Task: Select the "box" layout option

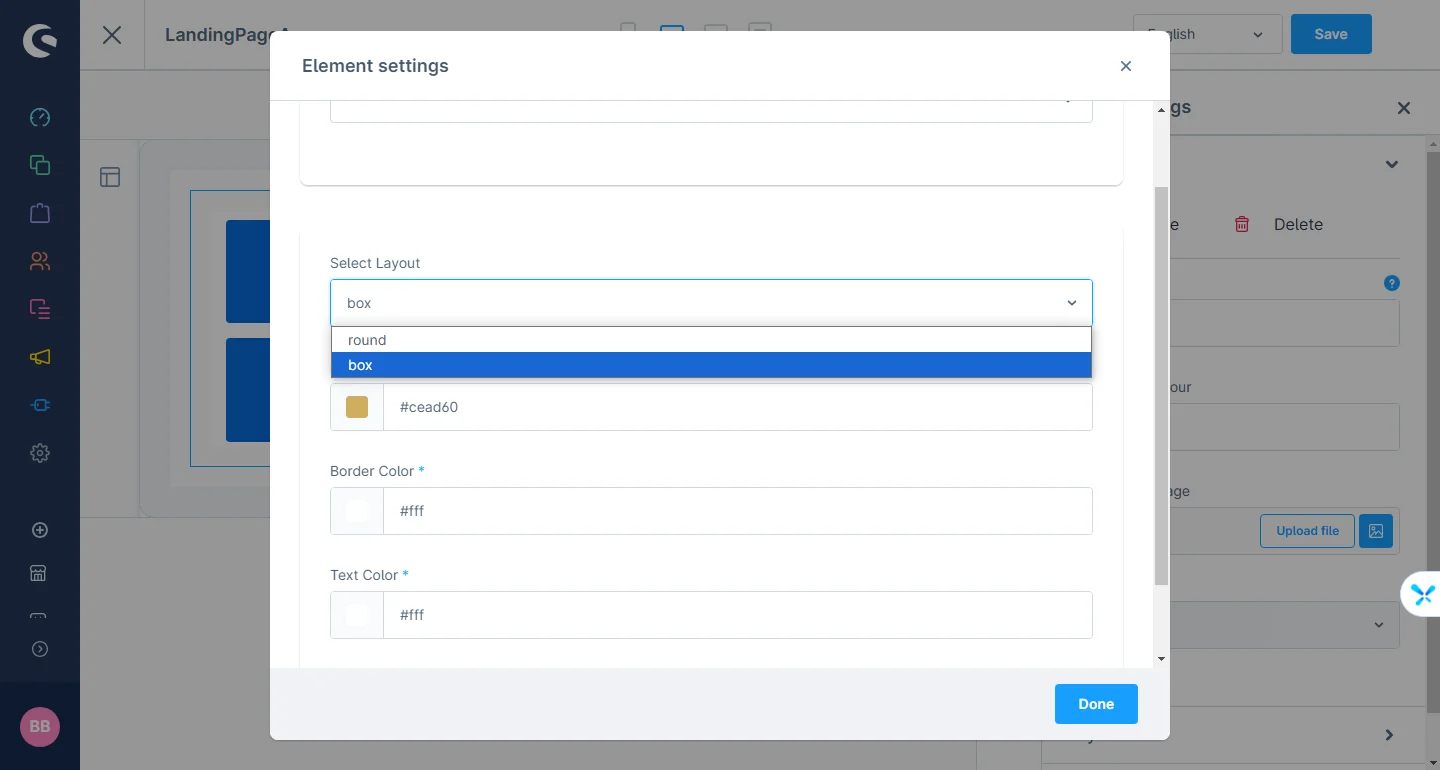Action: point(710,365)
